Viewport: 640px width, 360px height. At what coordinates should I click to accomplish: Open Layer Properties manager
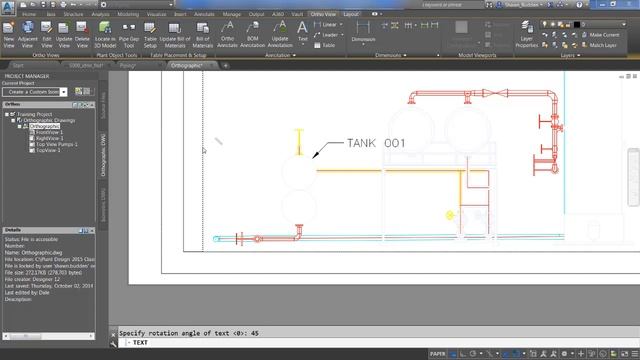527,35
